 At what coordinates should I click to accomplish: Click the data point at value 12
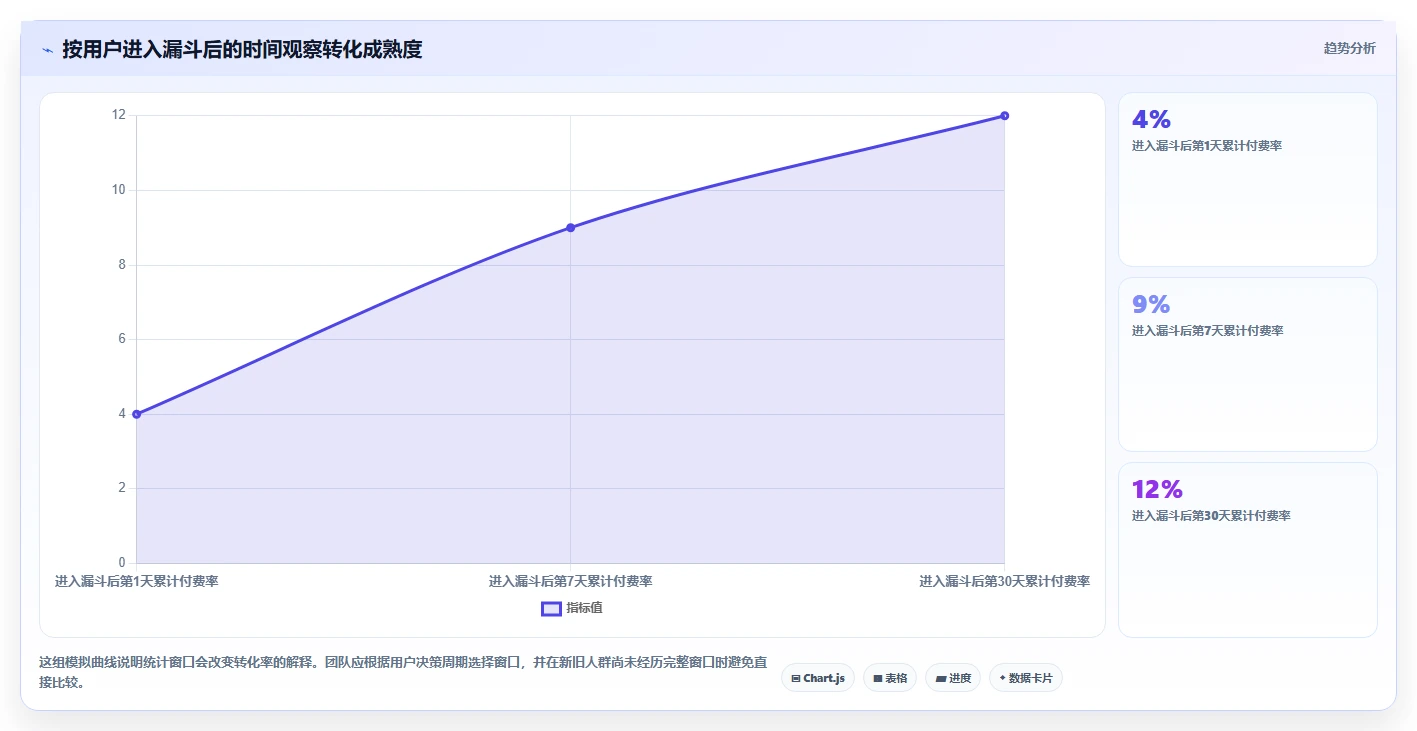point(1004,116)
